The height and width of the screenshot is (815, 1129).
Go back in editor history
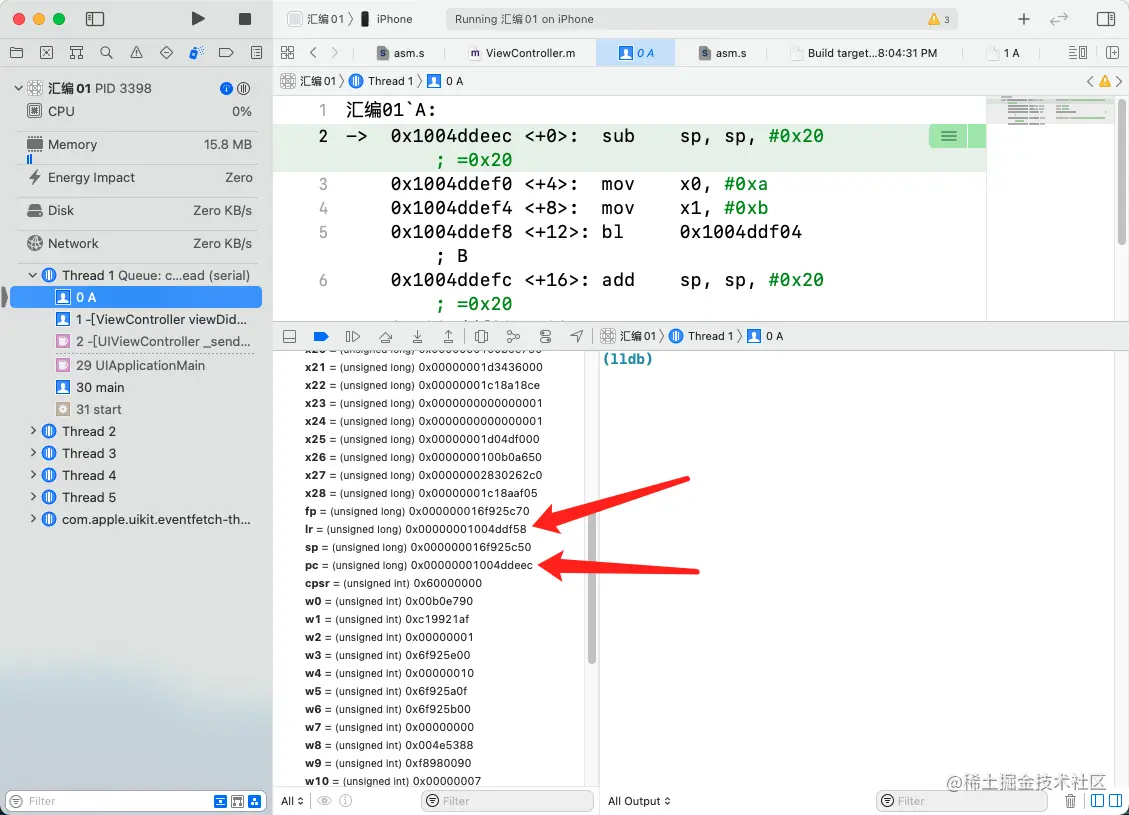pyautogui.click(x=313, y=53)
